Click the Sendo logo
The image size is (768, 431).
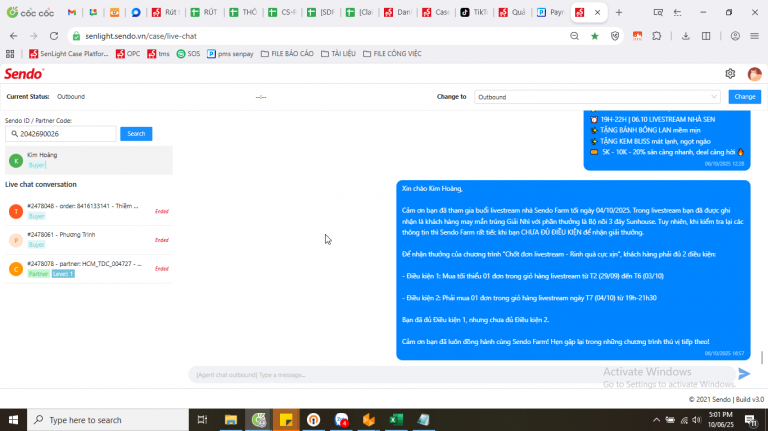tap(24, 74)
